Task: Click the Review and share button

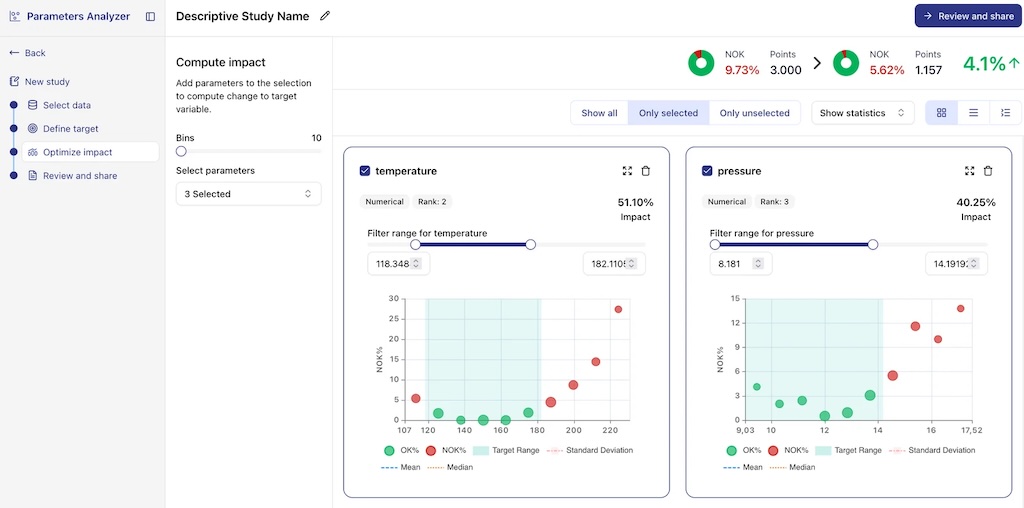Action: click(967, 16)
